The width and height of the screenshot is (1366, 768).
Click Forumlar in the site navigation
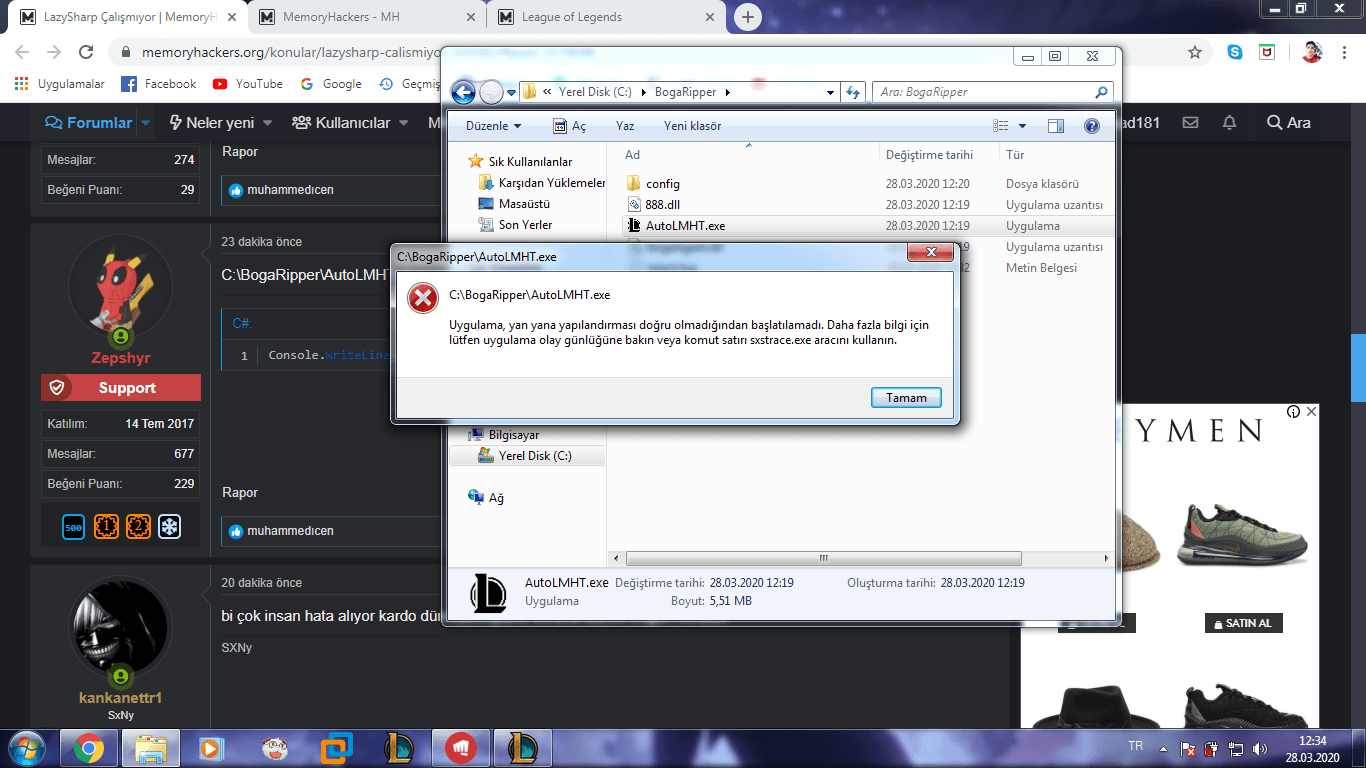(x=88, y=123)
